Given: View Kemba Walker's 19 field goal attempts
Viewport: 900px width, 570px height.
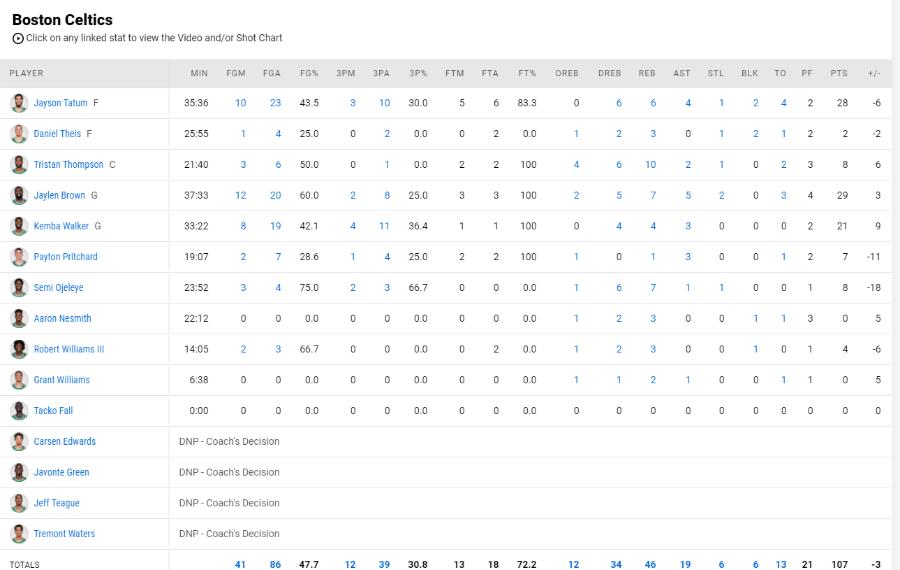Looking at the screenshot, I should pos(276,226).
